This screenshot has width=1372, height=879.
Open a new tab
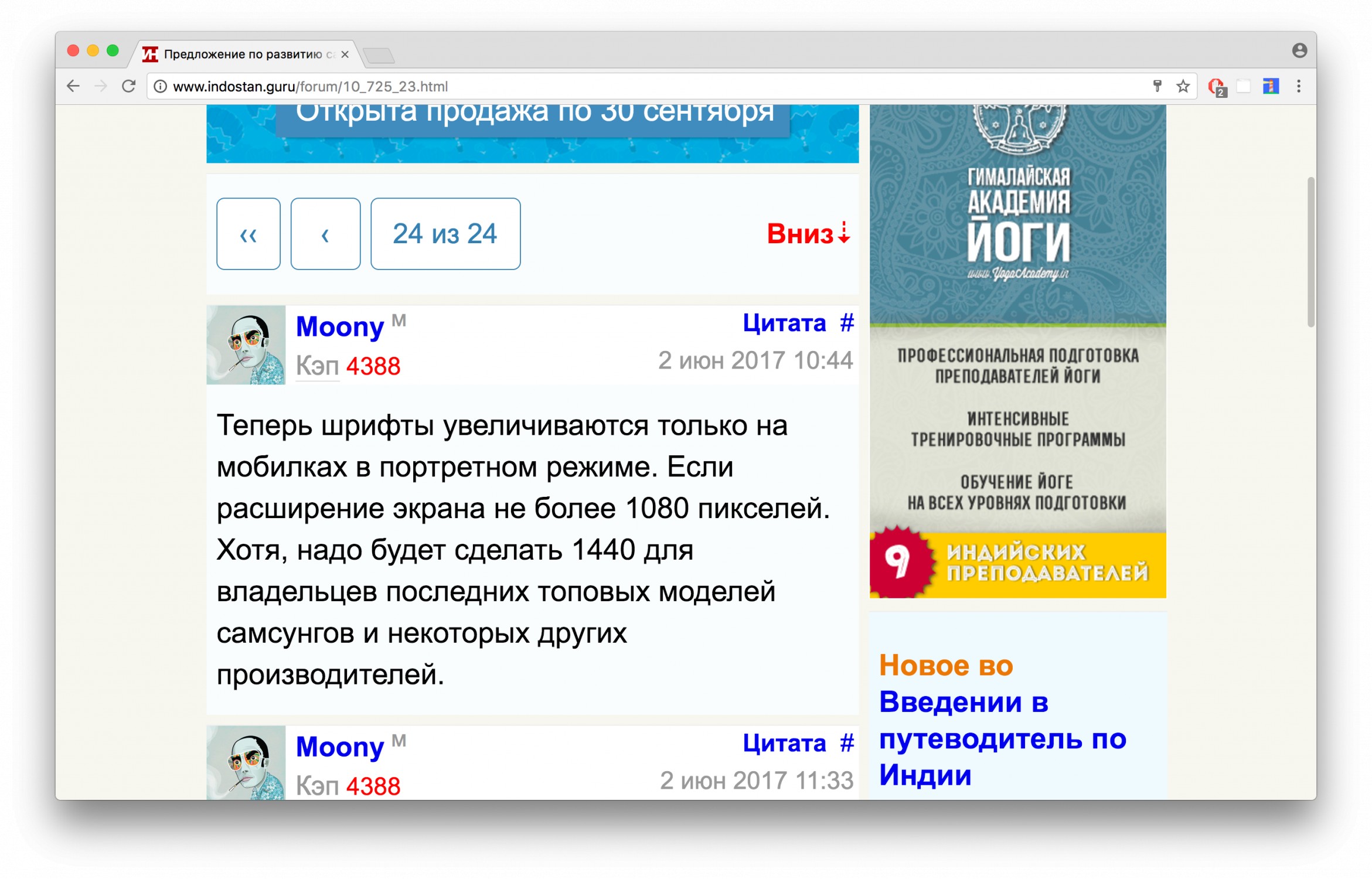click(379, 56)
